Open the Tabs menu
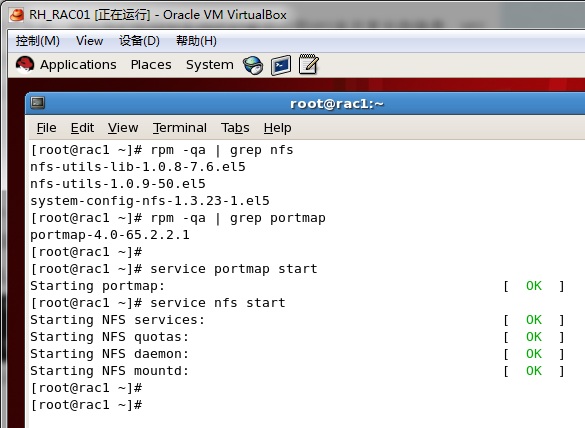This screenshot has width=585, height=428. click(x=235, y=128)
